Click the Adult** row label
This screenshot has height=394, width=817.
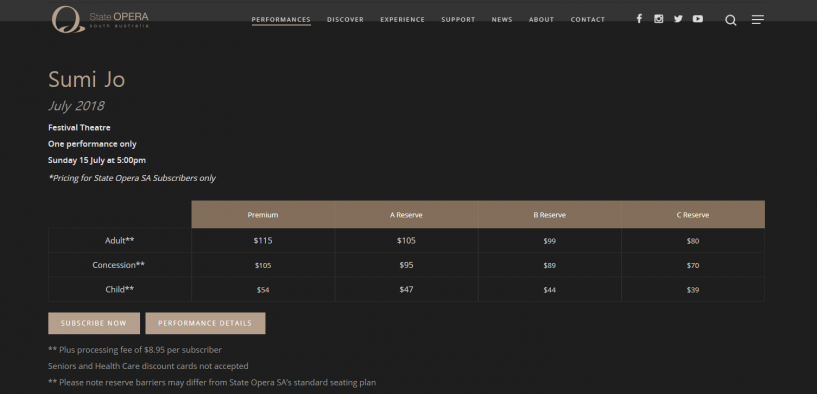pos(119,240)
